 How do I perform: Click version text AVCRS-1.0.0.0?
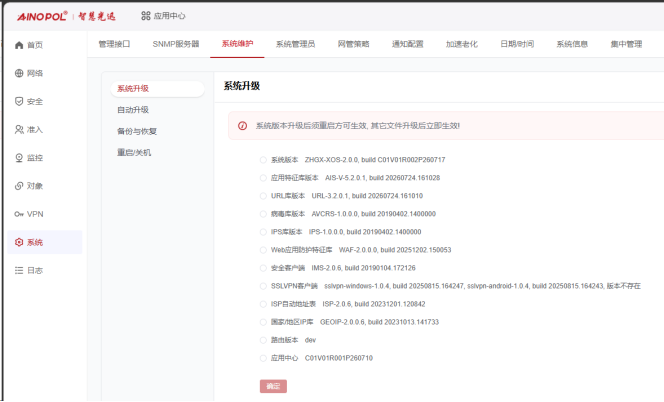pyautogui.click(x=335, y=214)
